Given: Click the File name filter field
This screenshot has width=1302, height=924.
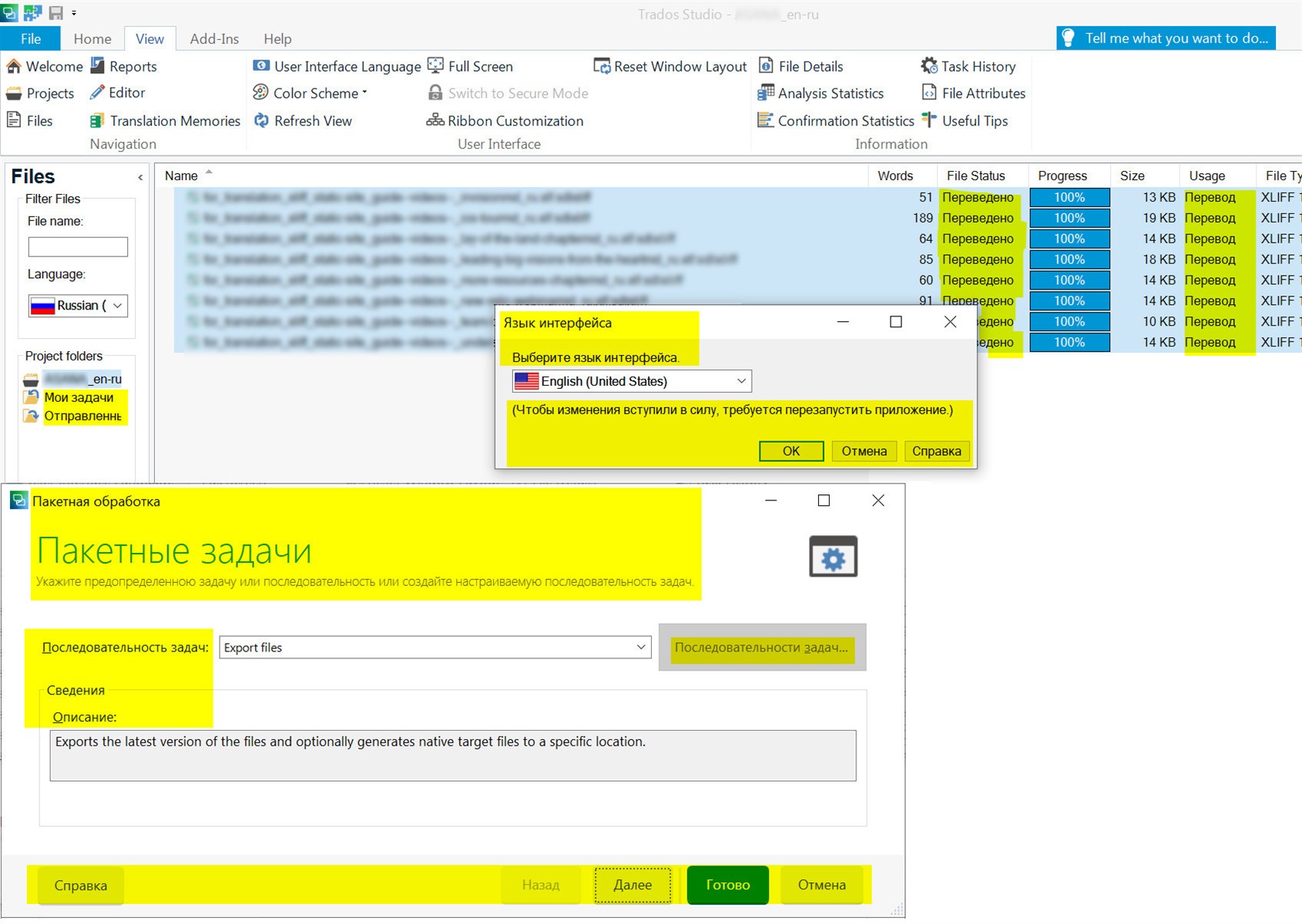Looking at the screenshot, I should tap(78, 247).
